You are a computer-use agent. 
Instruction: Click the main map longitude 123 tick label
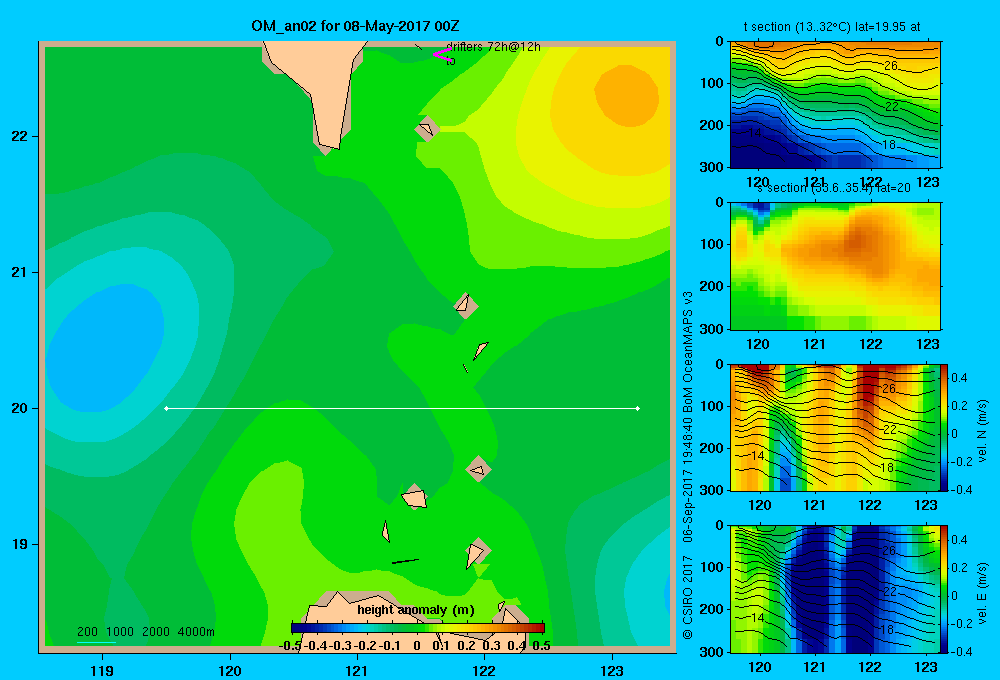pos(612,670)
